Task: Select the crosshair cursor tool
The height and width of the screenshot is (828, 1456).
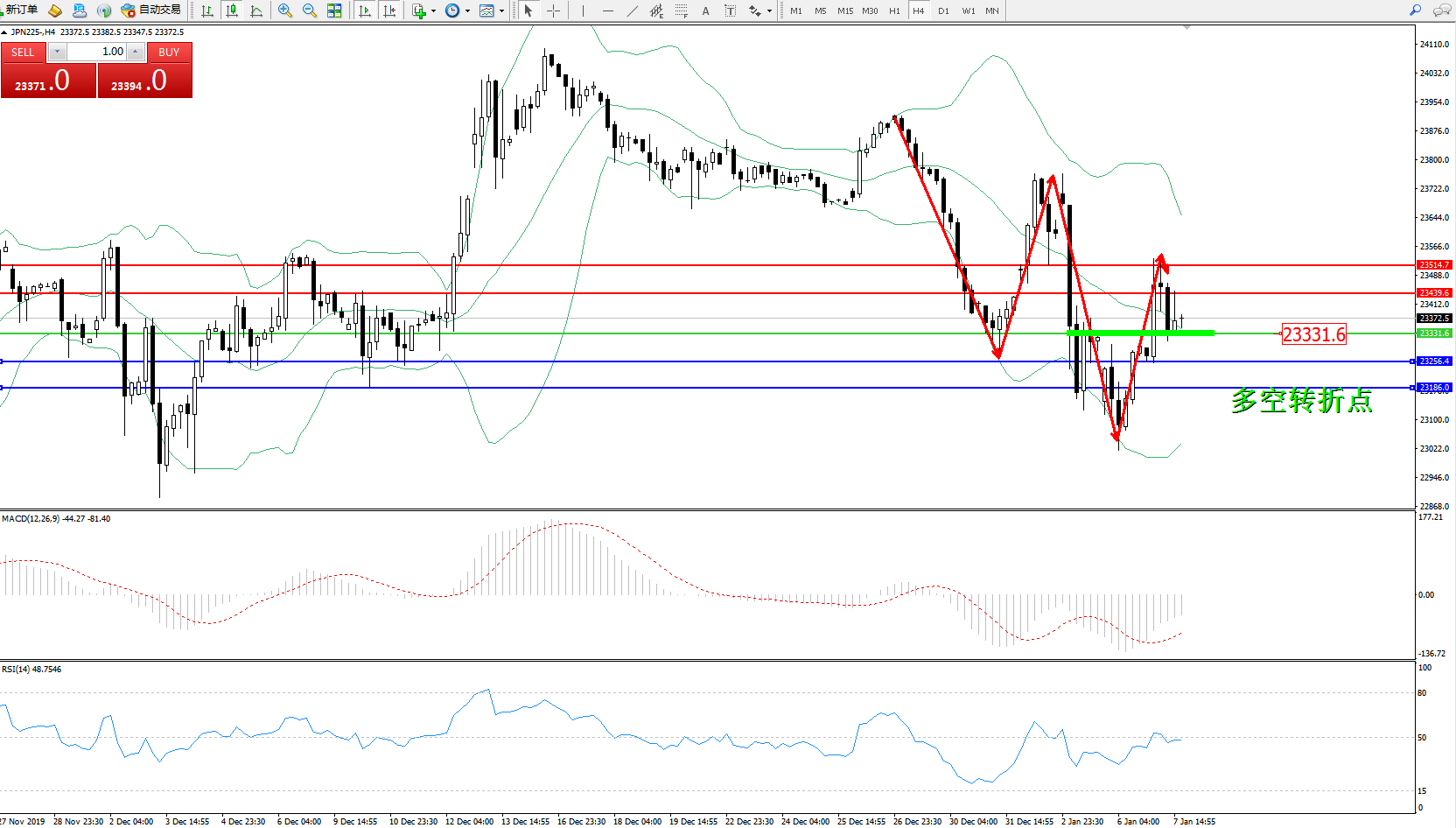Action: pos(553,11)
